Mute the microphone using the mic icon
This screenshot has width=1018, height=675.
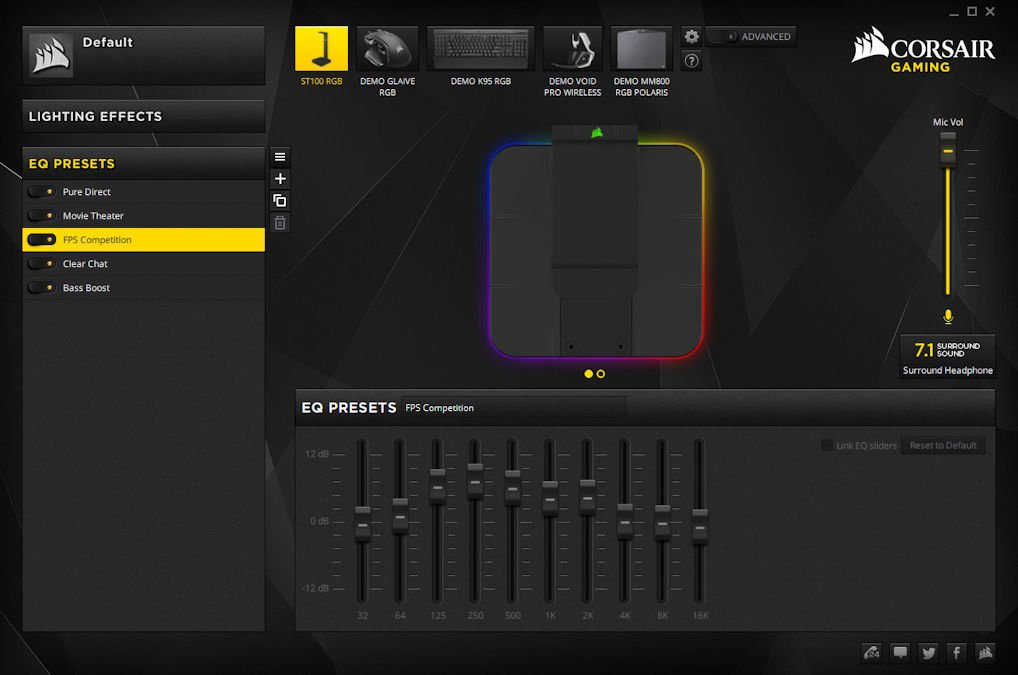(948, 317)
